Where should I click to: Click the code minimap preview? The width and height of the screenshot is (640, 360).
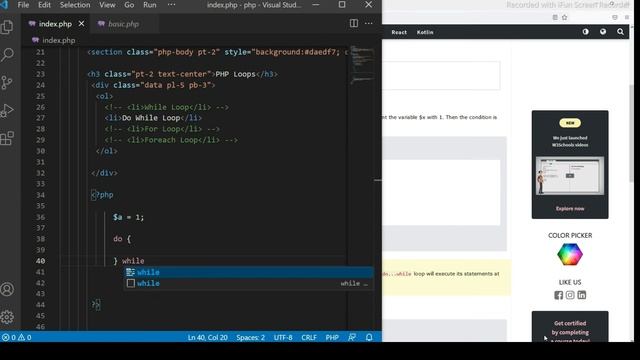click(361, 65)
